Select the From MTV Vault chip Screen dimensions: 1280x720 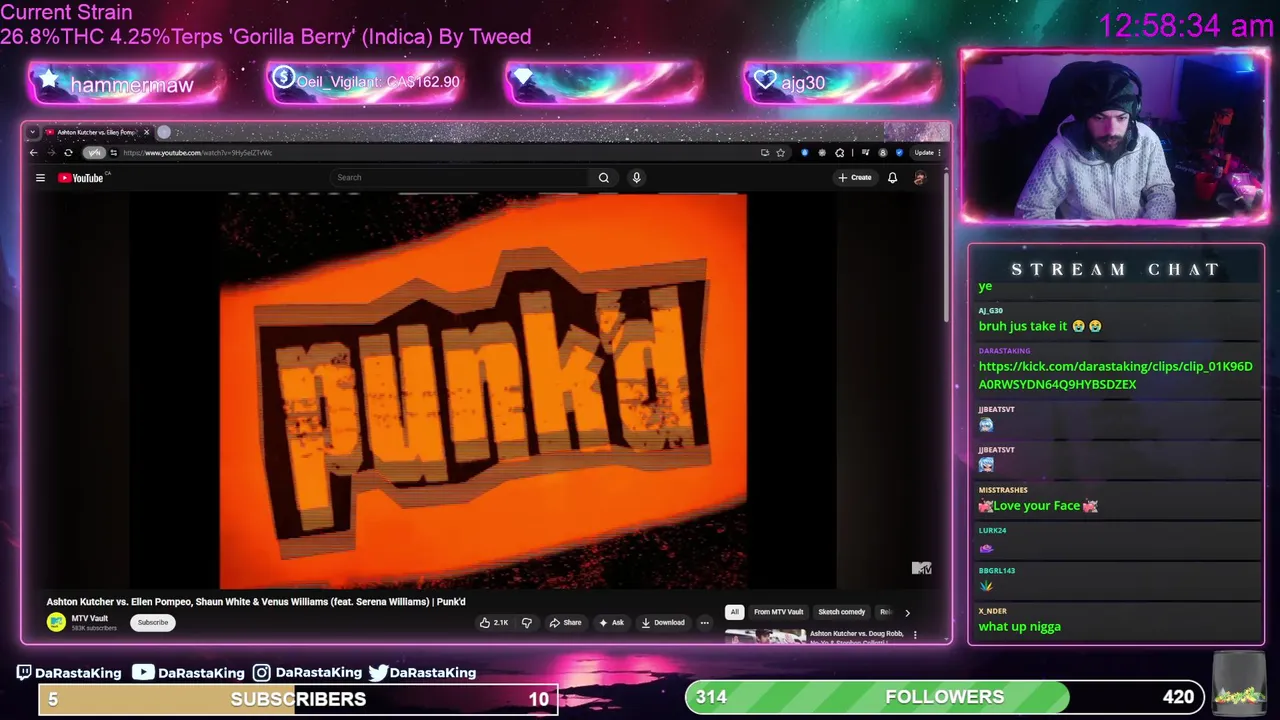coord(778,612)
